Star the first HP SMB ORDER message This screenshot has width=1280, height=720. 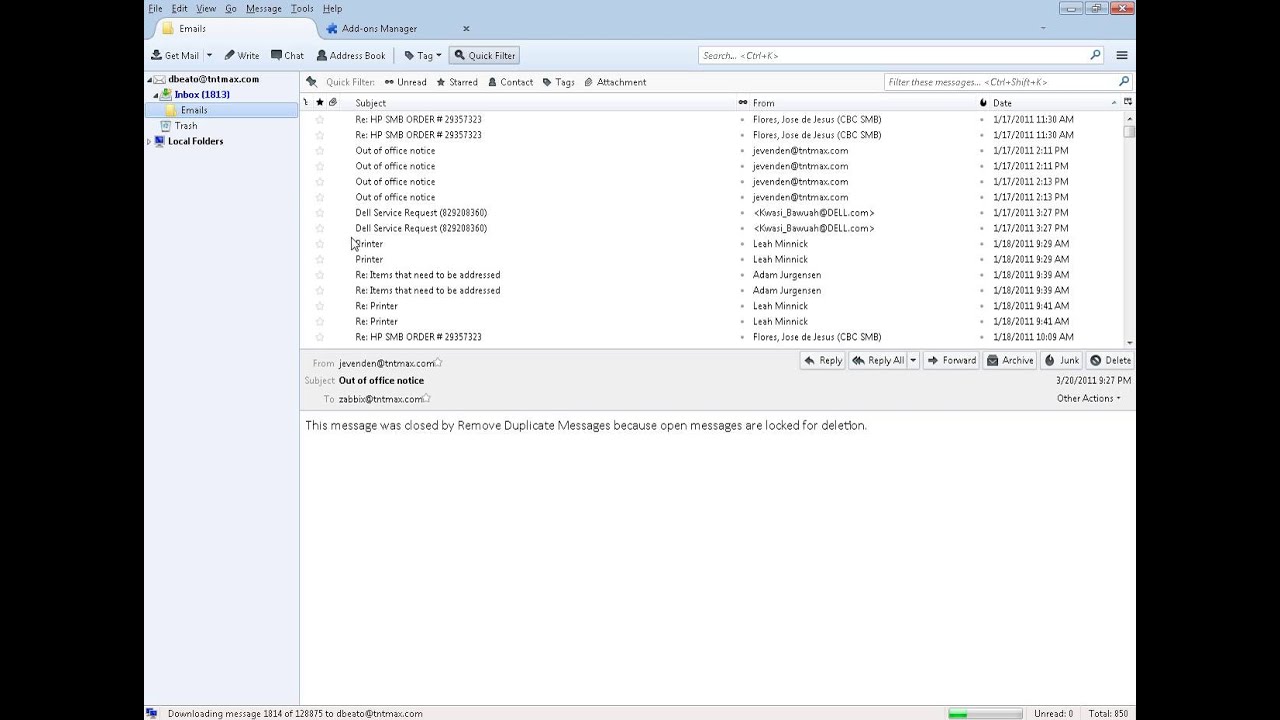point(320,120)
